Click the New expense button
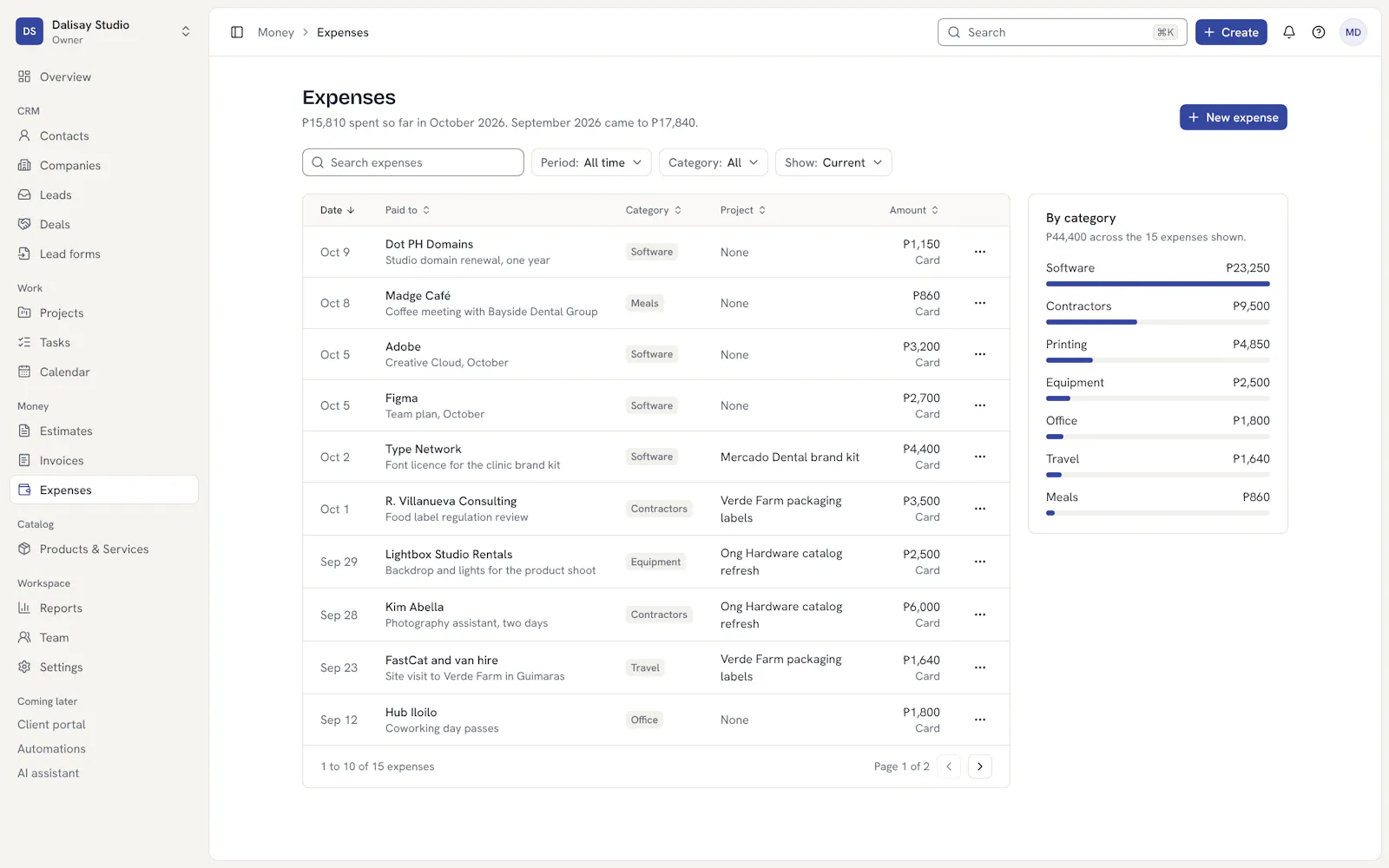 1233,117
